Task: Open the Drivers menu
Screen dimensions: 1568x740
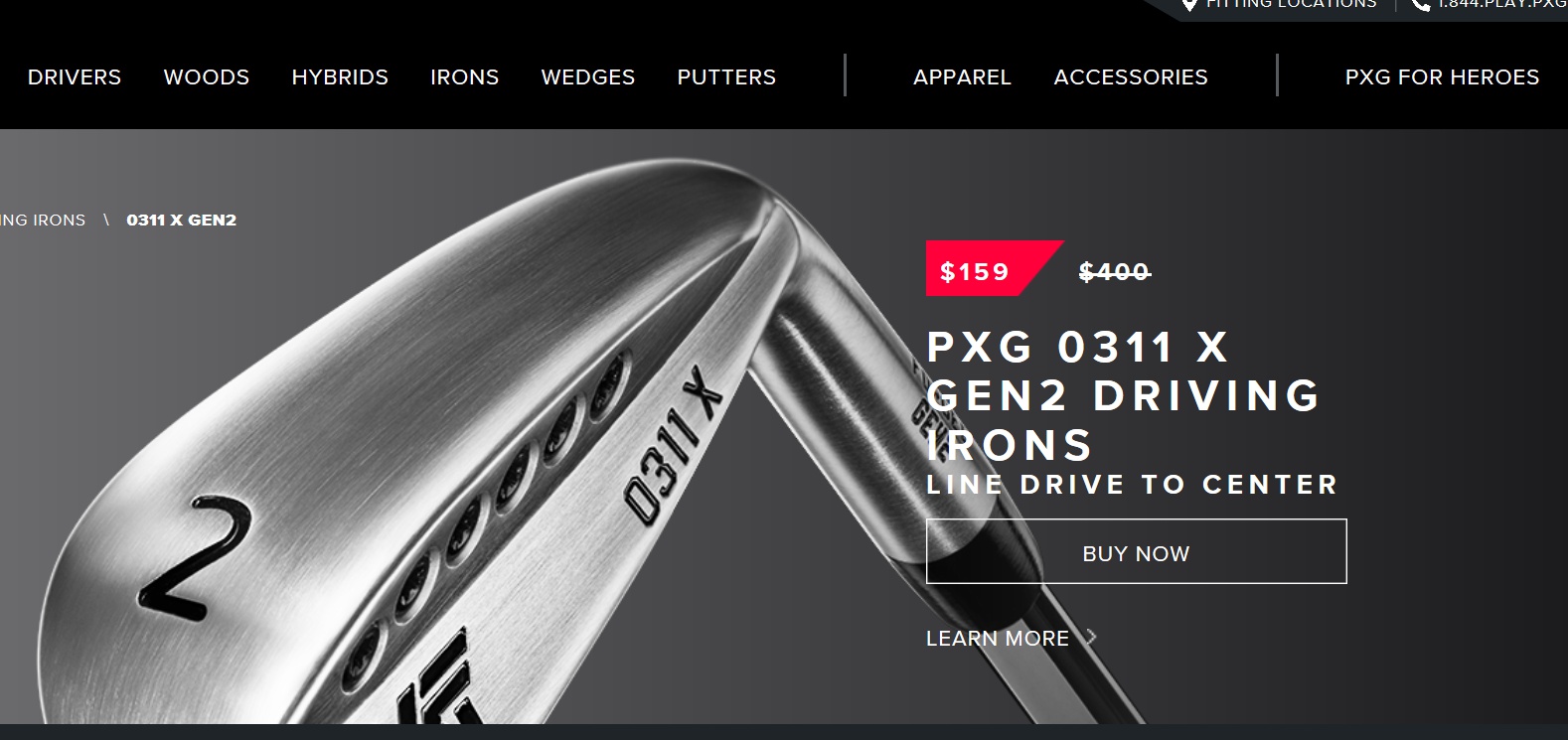Action: pos(75,77)
